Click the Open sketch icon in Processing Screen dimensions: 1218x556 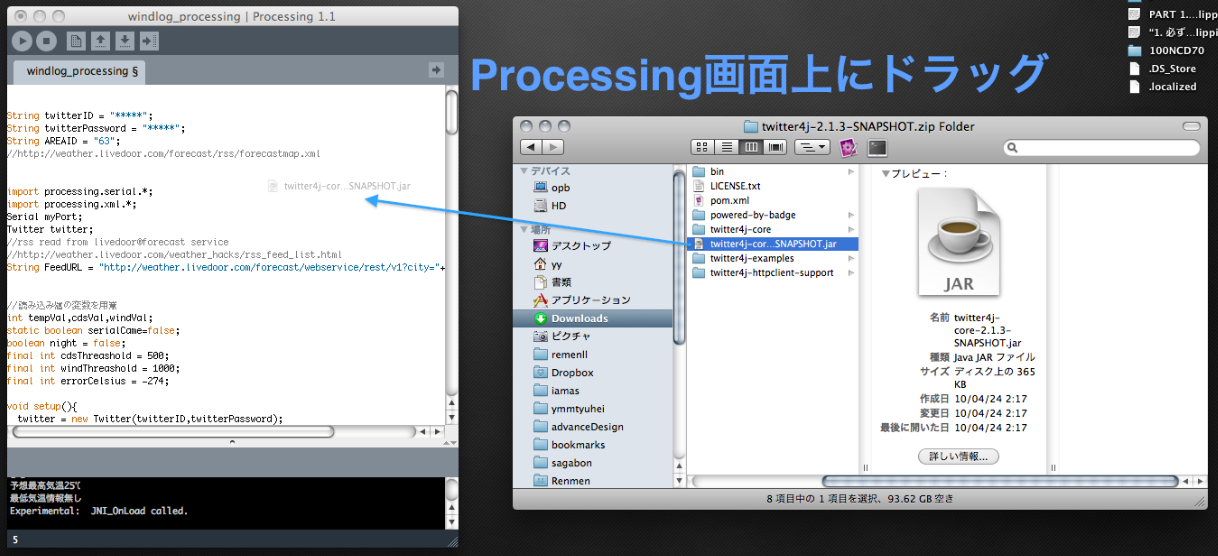click(100, 41)
